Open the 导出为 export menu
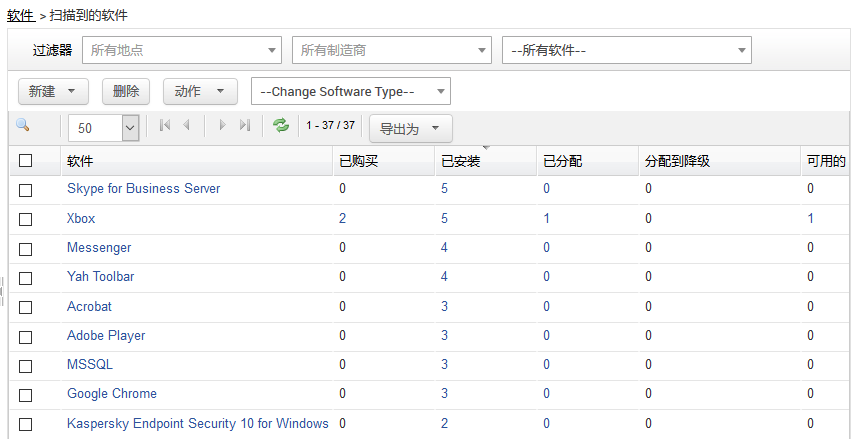The height and width of the screenshot is (439, 851). tap(410, 129)
